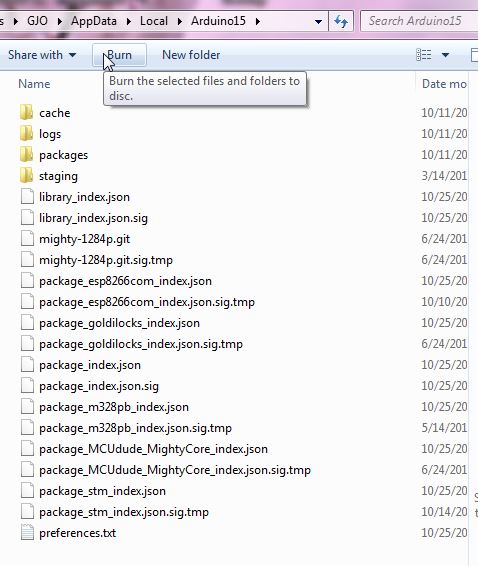Change the view layout icon
Screen dimensions: 478x566
(x=424, y=55)
